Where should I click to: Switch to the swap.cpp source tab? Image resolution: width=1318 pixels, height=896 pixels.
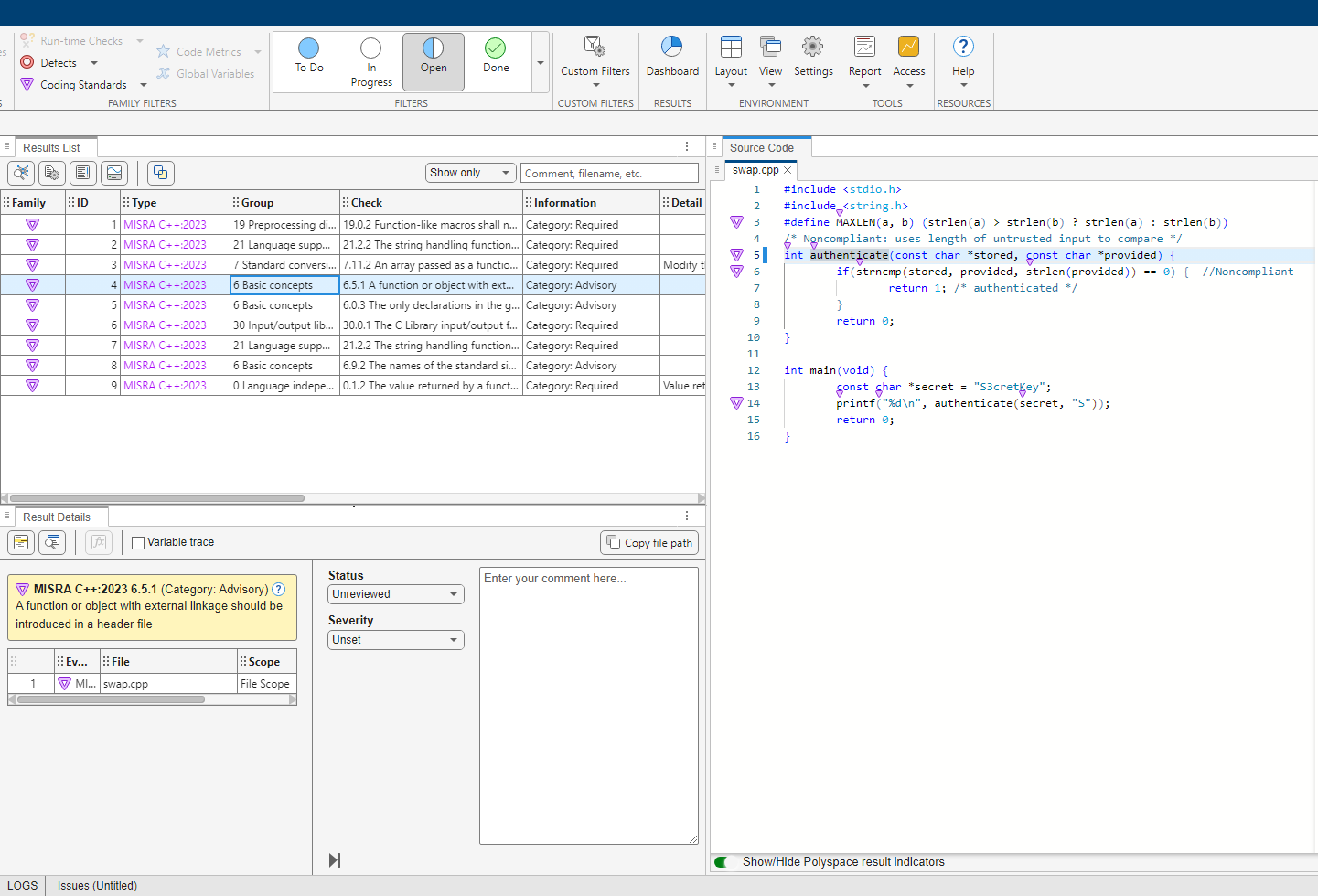click(755, 170)
